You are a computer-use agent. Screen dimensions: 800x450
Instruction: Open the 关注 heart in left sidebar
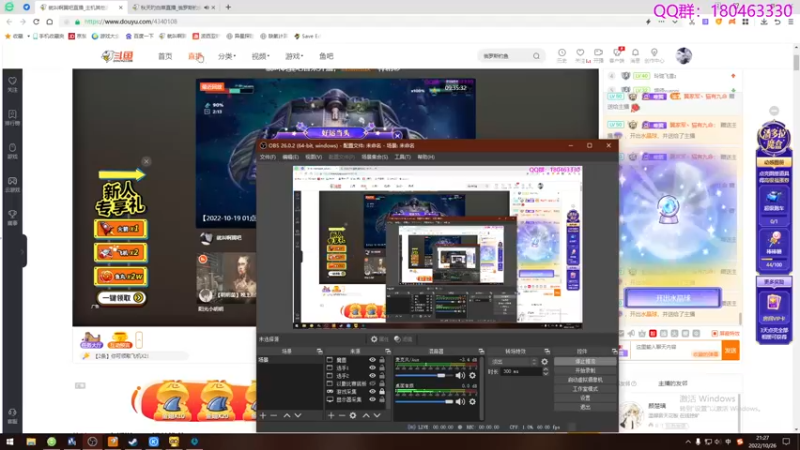(x=12, y=84)
